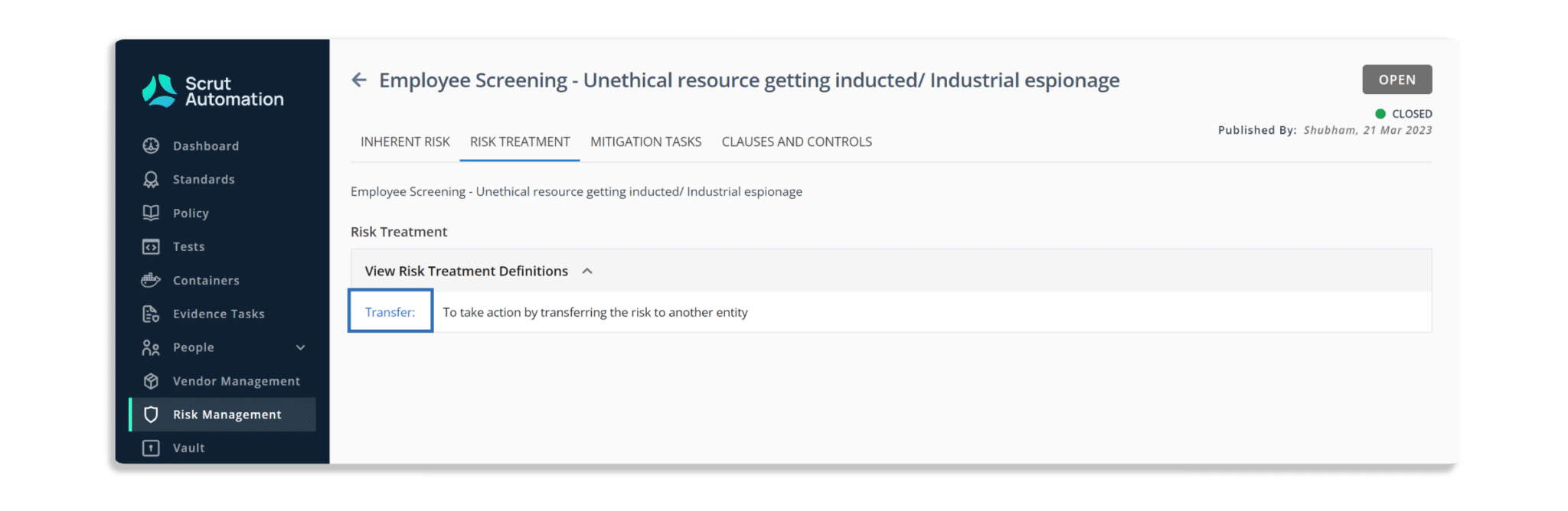Viewport: 1568px width, 511px height.
Task: Click the Vendor Management cube icon
Action: click(x=151, y=381)
